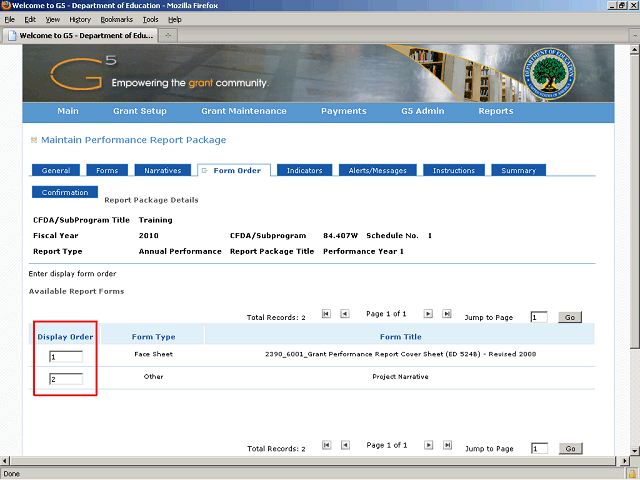Go to last page in top pager

click(447, 313)
